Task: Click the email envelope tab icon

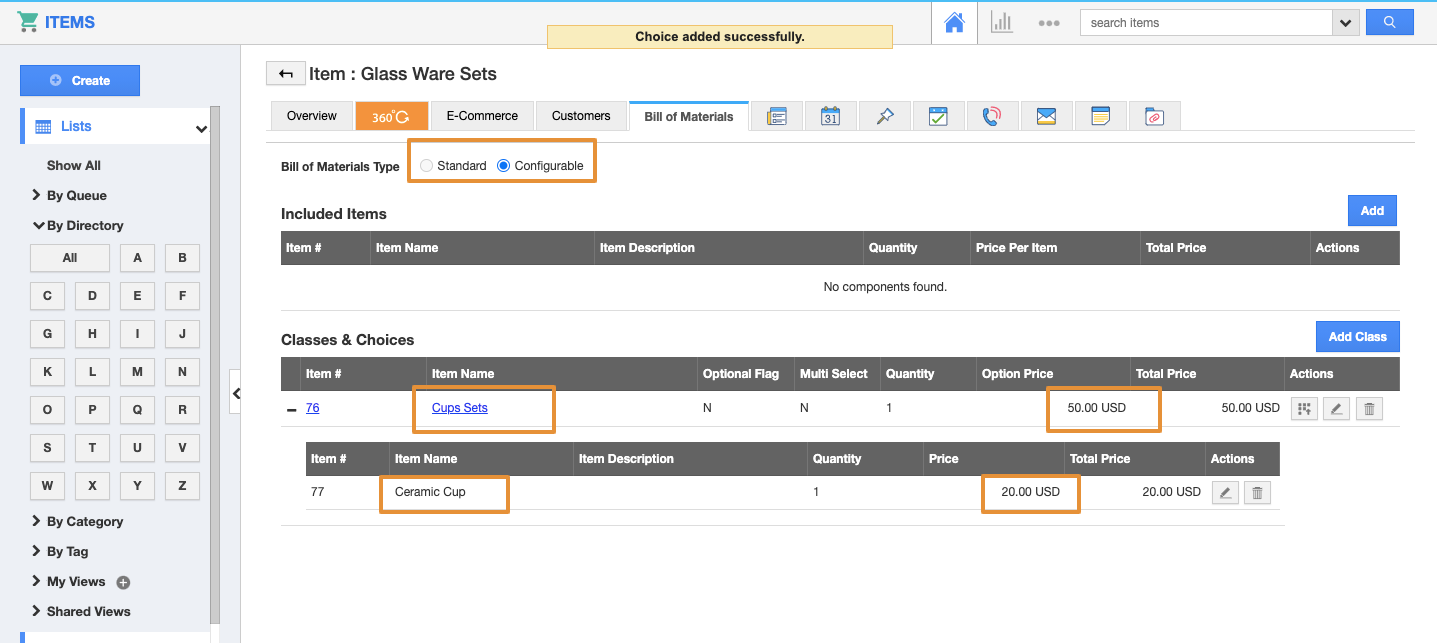Action: pyautogui.click(x=1046, y=116)
